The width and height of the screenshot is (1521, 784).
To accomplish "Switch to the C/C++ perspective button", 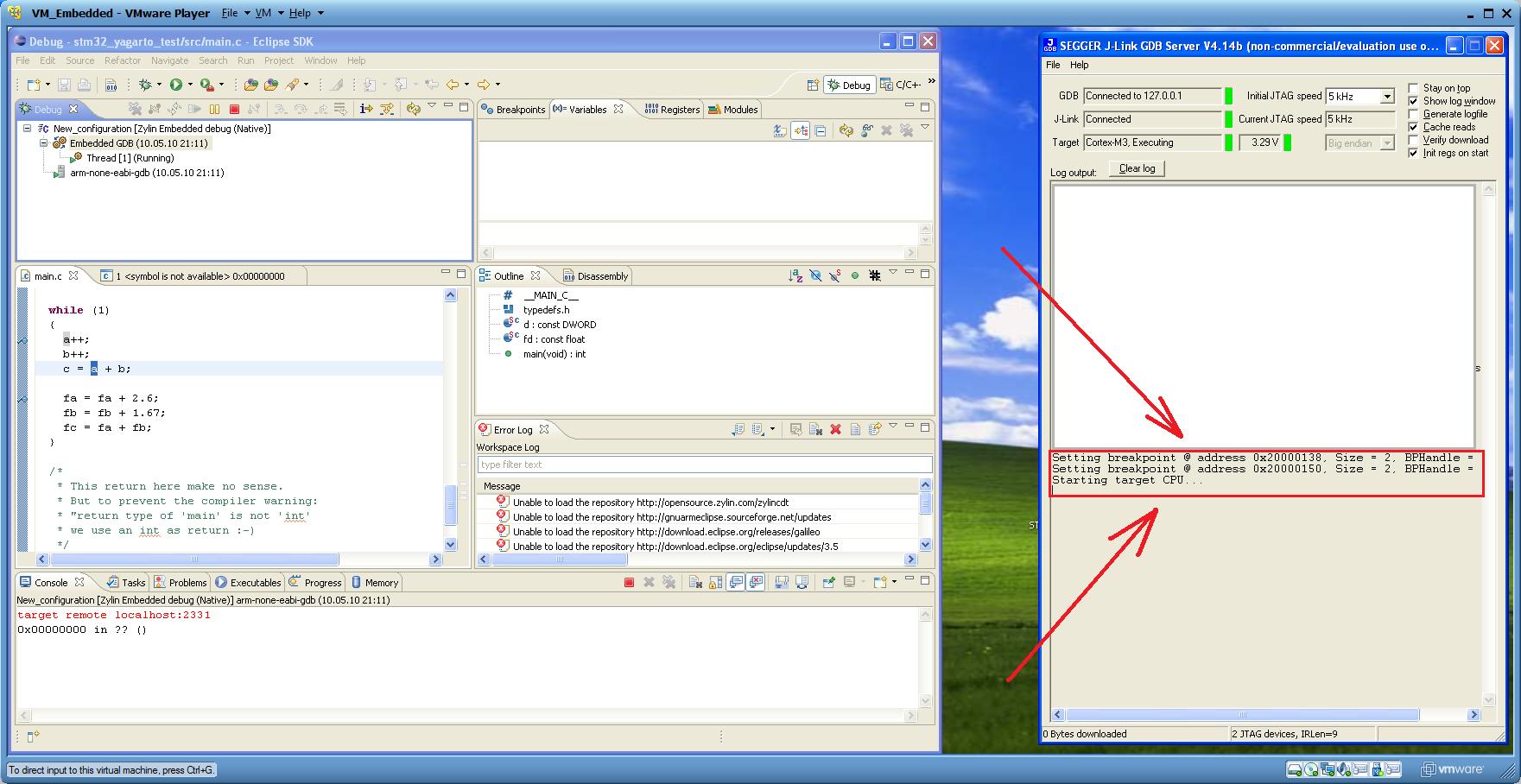I will 900,85.
